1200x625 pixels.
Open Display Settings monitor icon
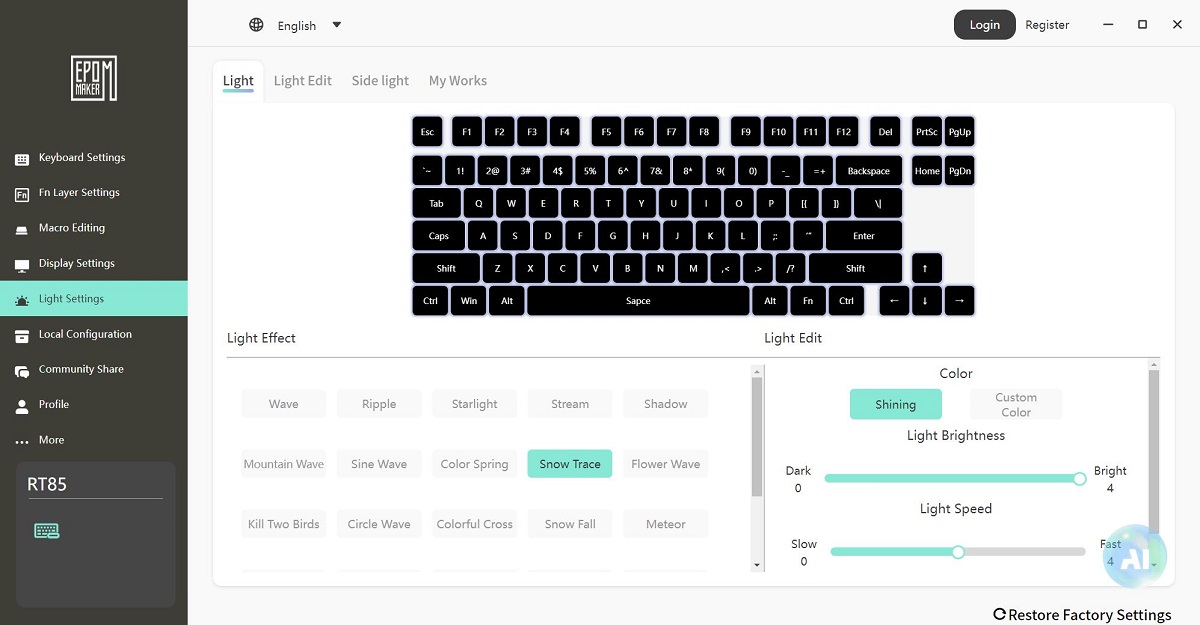(22, 265)
